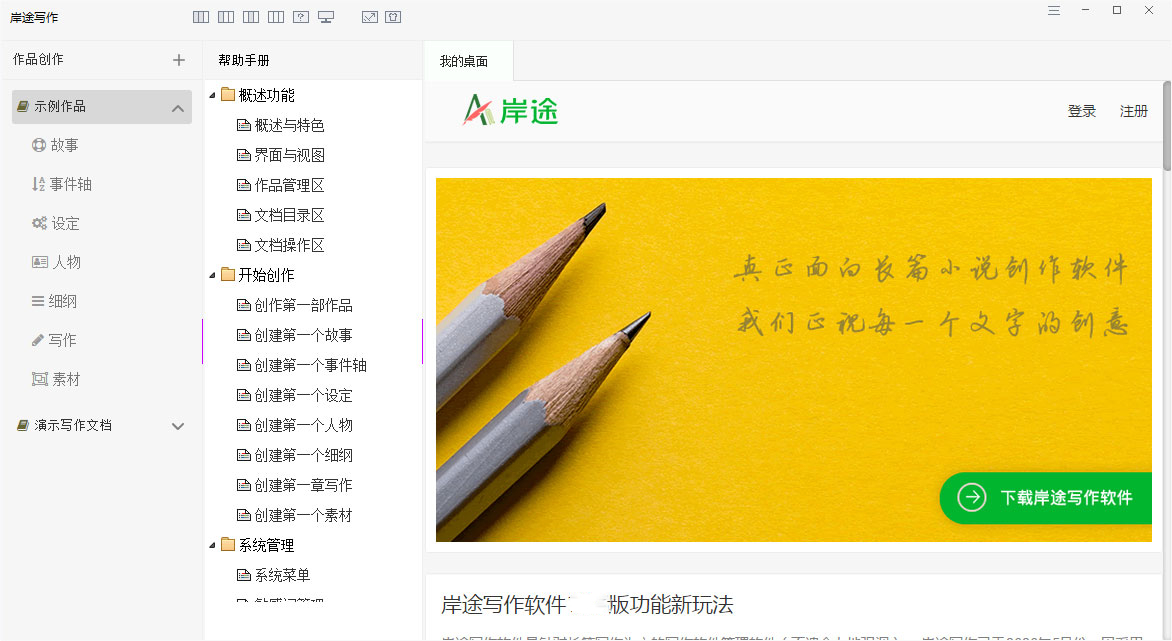Viewport: 1172px width, 641px height.
Task: Open the 人物 characters section
Action: [66, 262]
